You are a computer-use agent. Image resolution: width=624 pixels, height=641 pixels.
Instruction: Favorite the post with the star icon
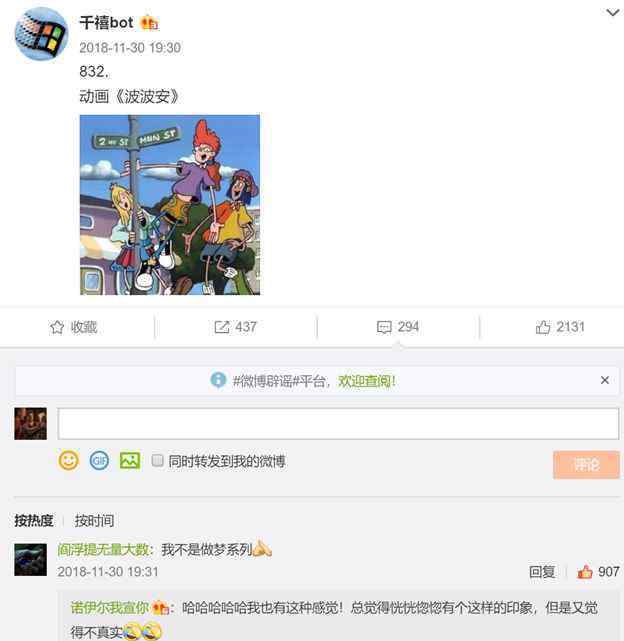[x=57, y=327]
